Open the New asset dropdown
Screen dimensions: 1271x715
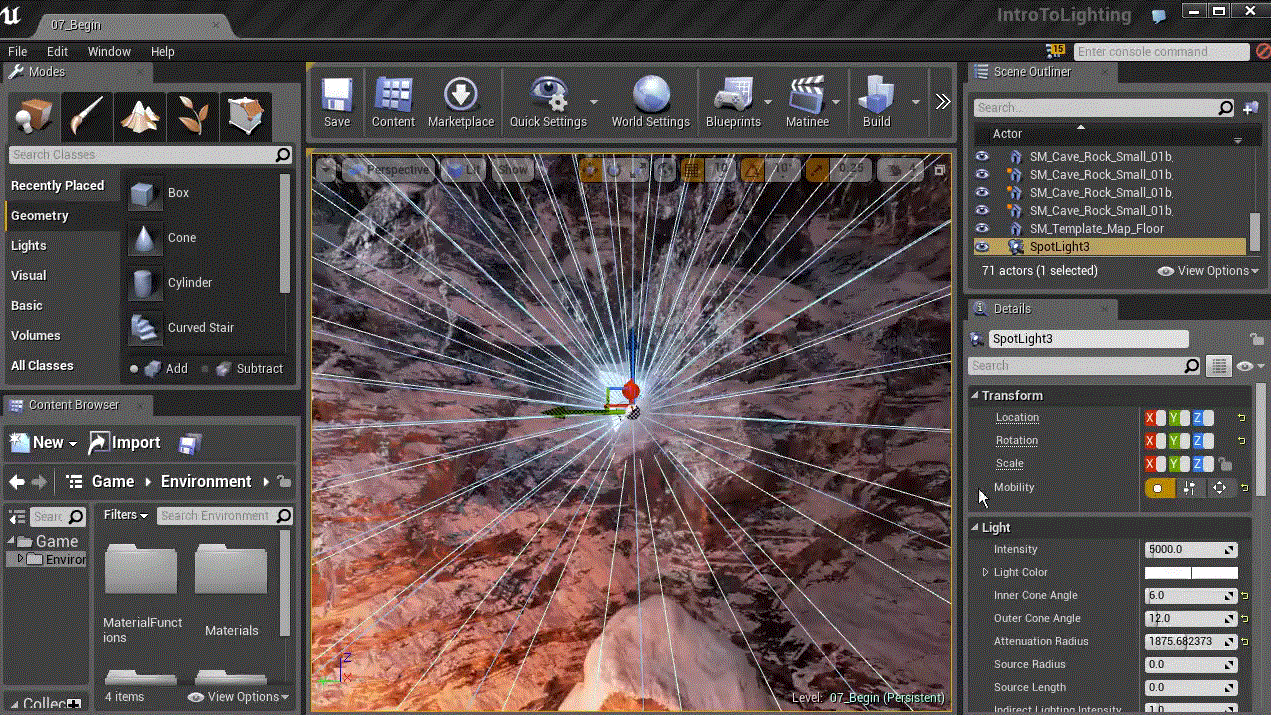pos(44,442)
